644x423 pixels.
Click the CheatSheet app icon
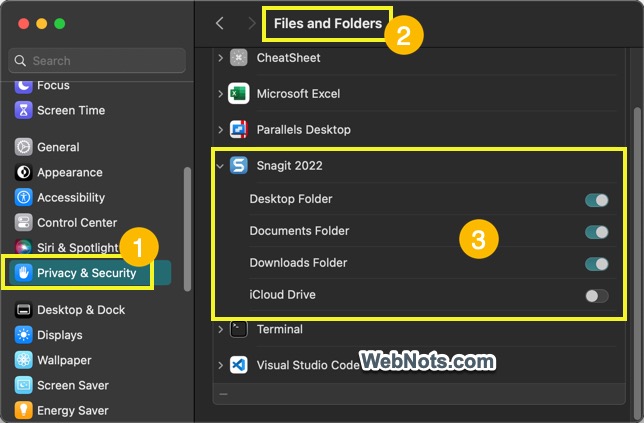pyautogui.click(x=239, y=57)
